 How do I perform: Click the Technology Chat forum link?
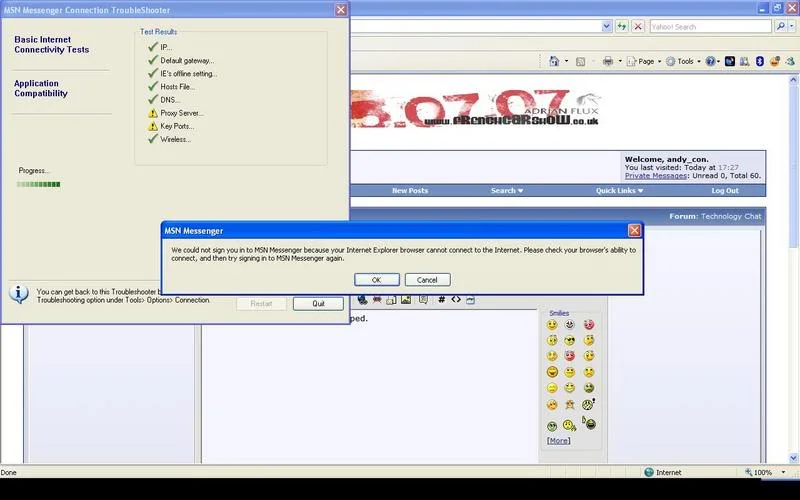(731, 216)
